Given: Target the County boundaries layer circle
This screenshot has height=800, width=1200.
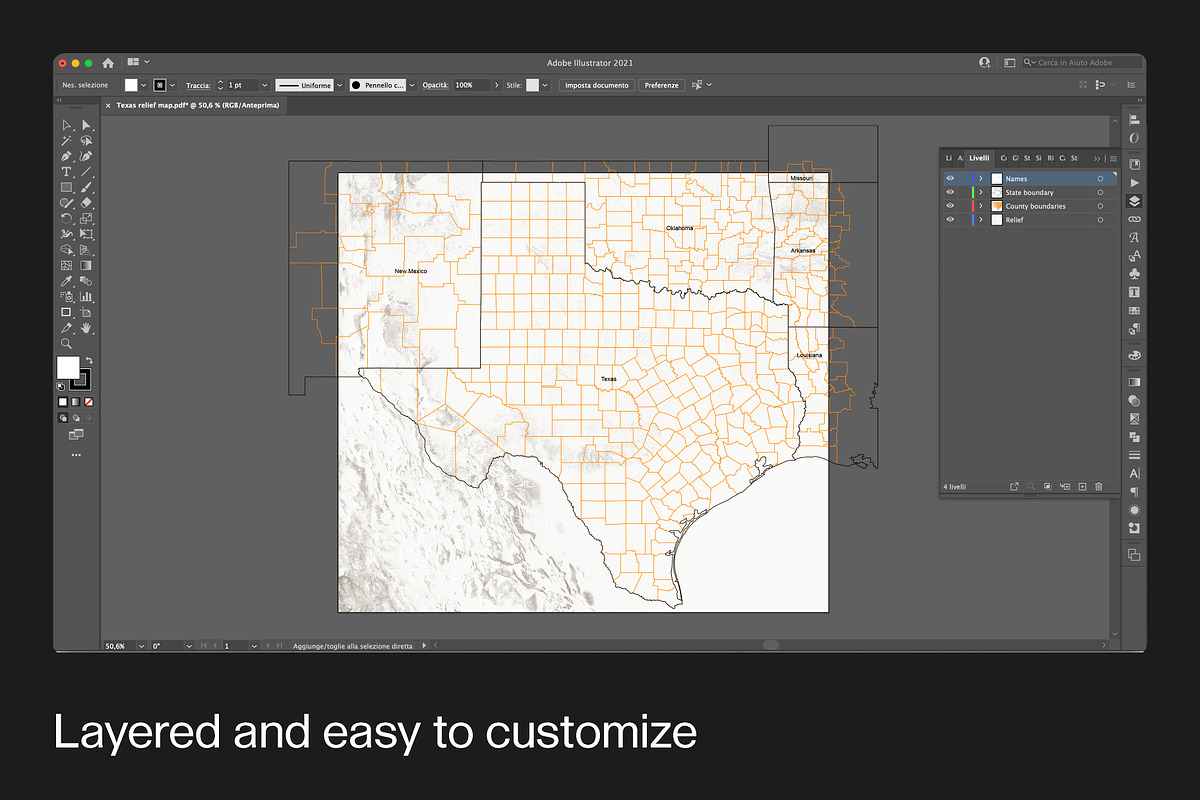Looking at the screenshot, I should click(1100, 206).
